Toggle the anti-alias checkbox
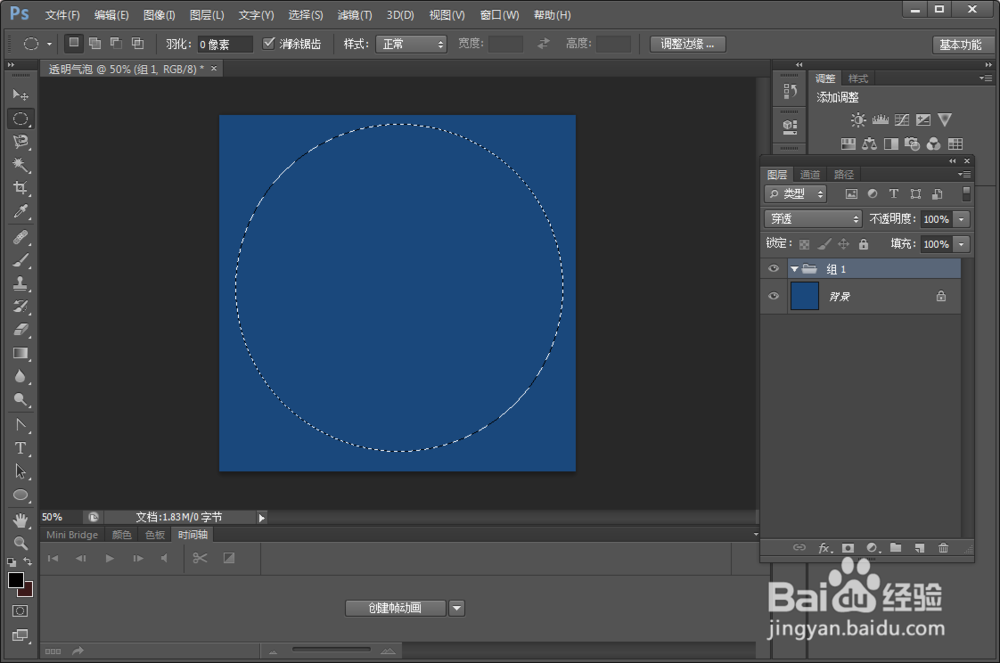The width and height of the screenshot is (1000, 663). click(268, 43)
